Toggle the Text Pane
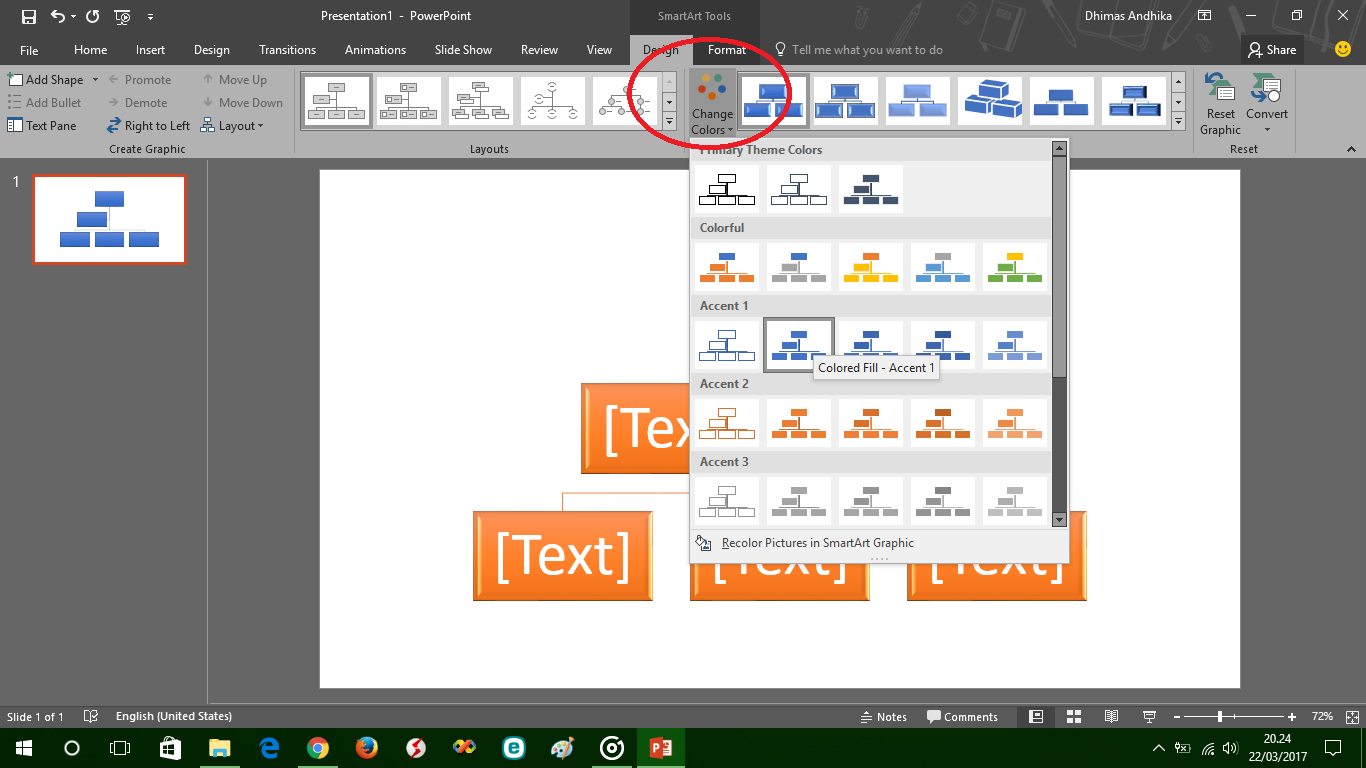The height and width of the screenshot is (768, 1366). point(42,126)
